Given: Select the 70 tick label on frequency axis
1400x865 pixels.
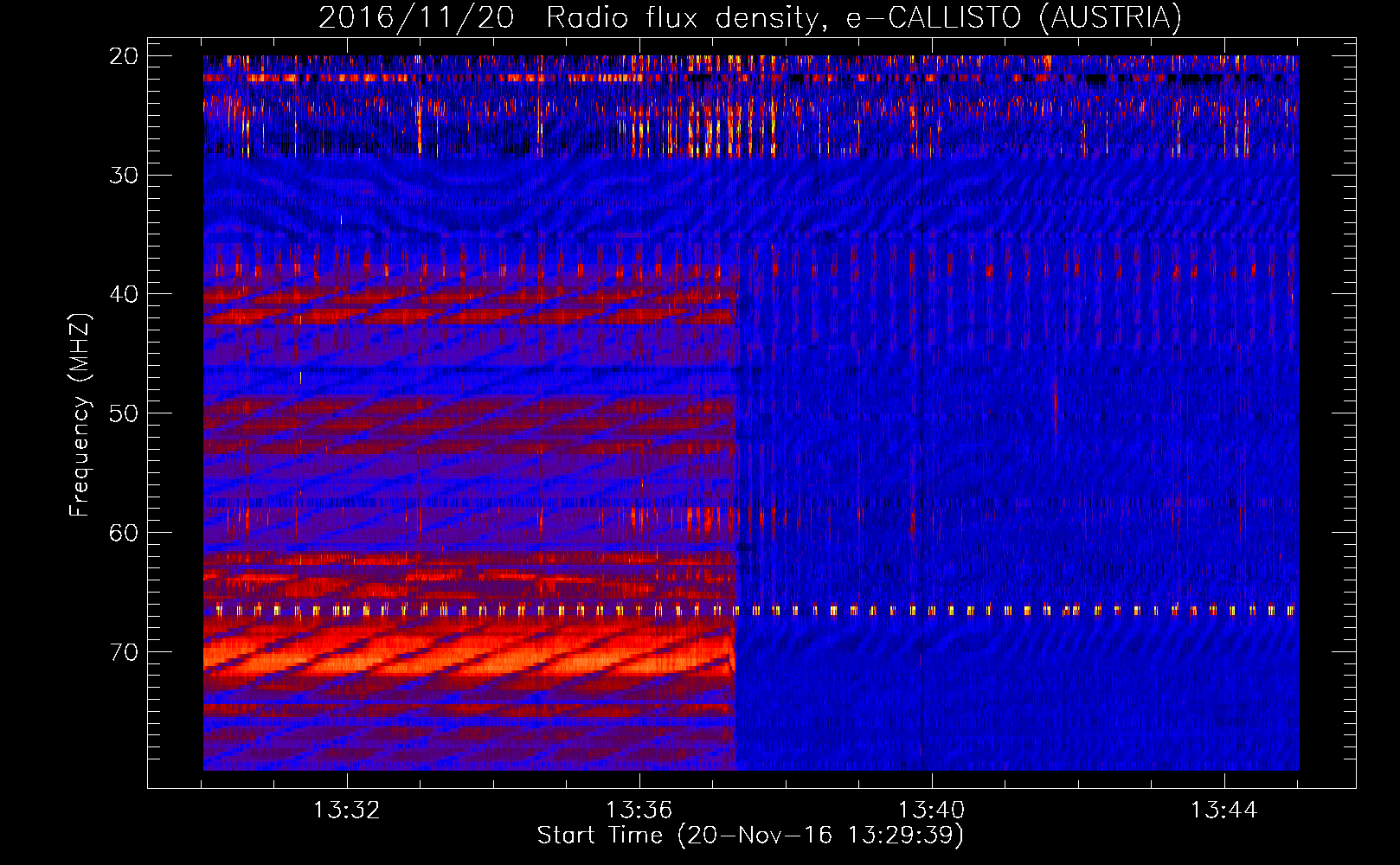Looking at the screenshot, I should coord(125,651).
